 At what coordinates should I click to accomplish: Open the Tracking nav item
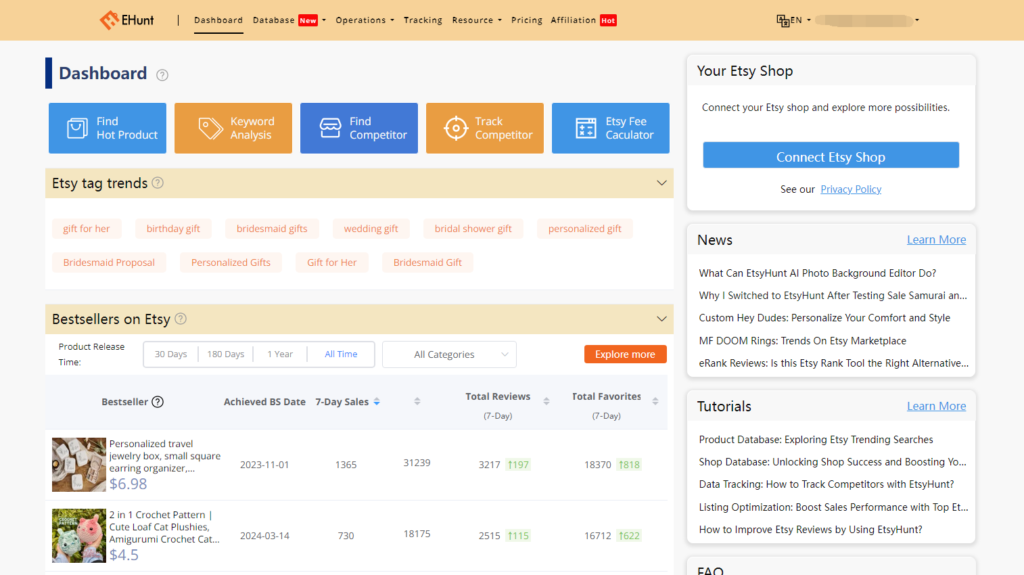pyautogui.click(x=423, y=20)
